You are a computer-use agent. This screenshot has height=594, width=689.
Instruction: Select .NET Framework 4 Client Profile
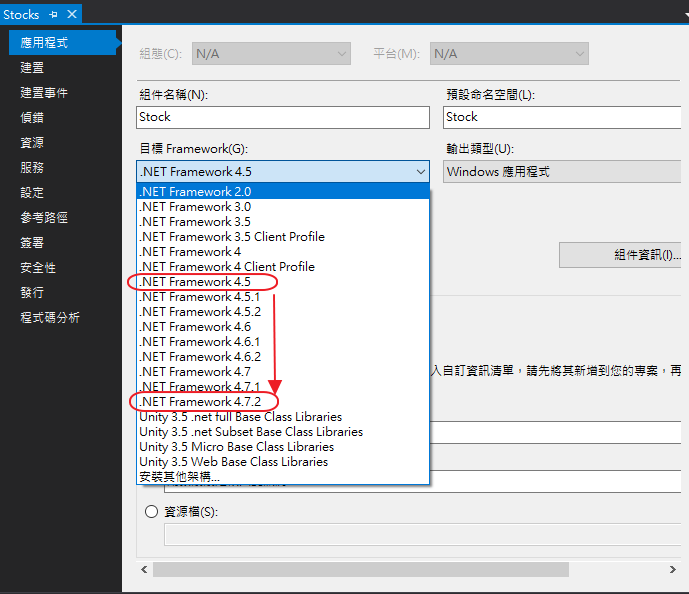pyautogui.click(x=283, y=267)
